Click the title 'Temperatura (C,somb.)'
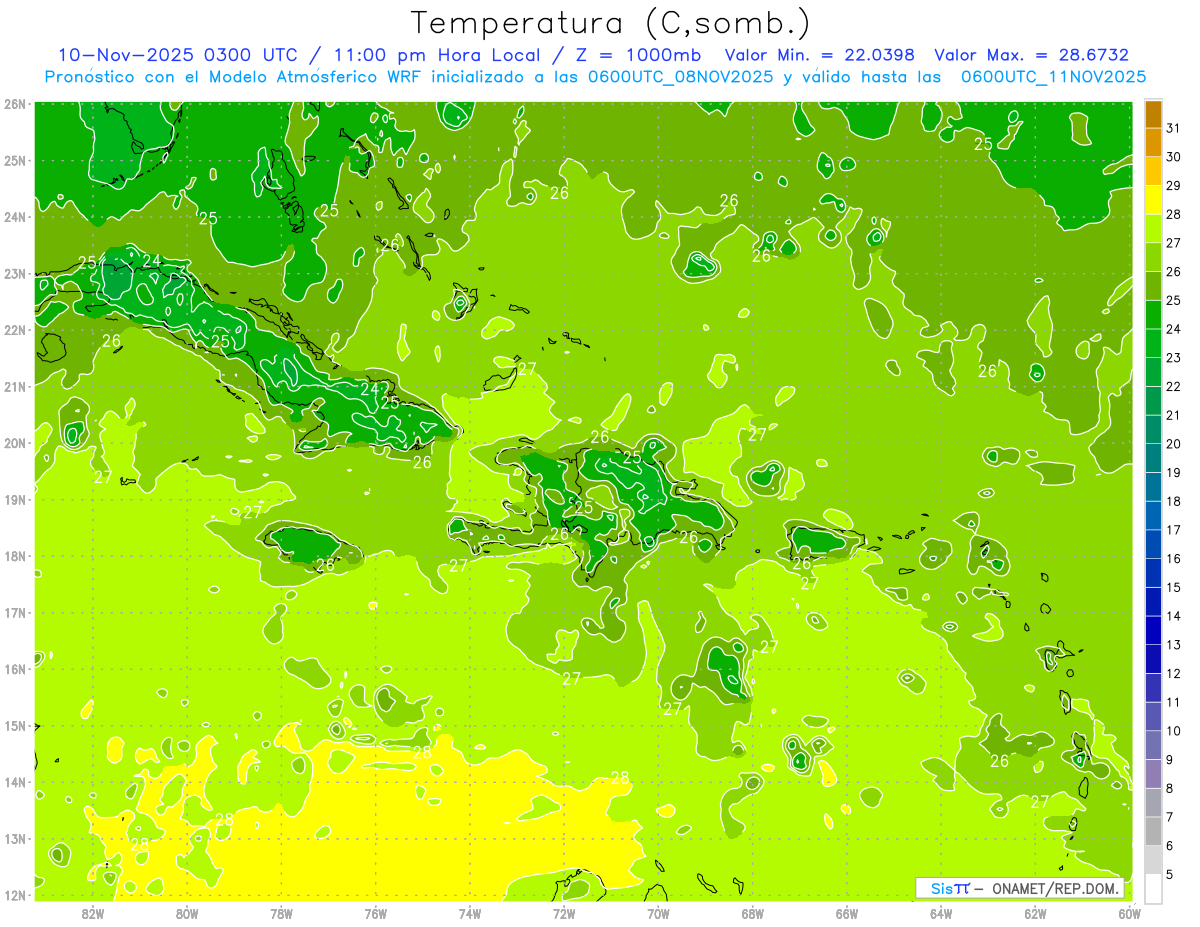Image resolution: width=1200 pixels, height=927 pixels. click(x=612, y=24)
